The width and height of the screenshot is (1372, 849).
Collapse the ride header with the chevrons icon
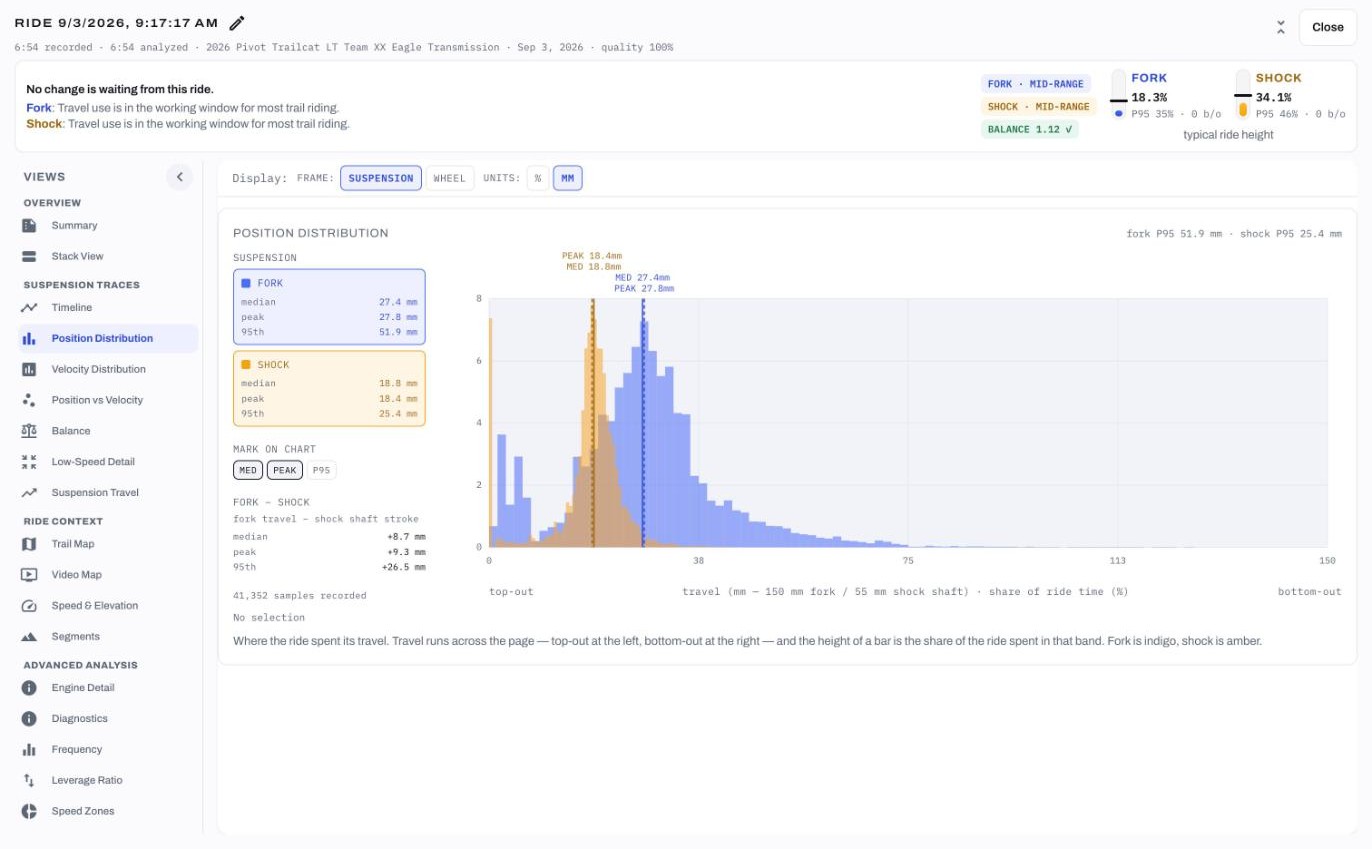pos(1281,28)
